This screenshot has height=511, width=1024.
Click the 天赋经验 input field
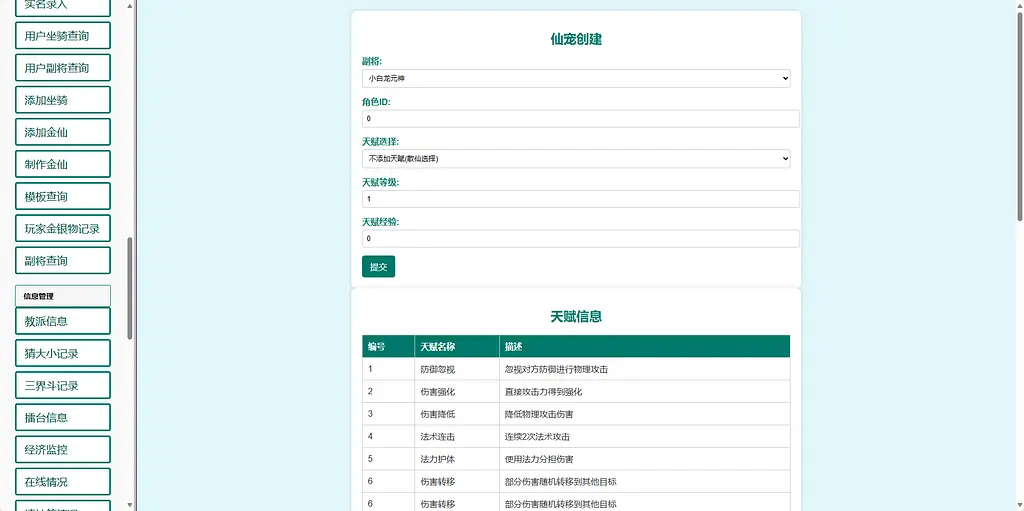tap(580, 239)
